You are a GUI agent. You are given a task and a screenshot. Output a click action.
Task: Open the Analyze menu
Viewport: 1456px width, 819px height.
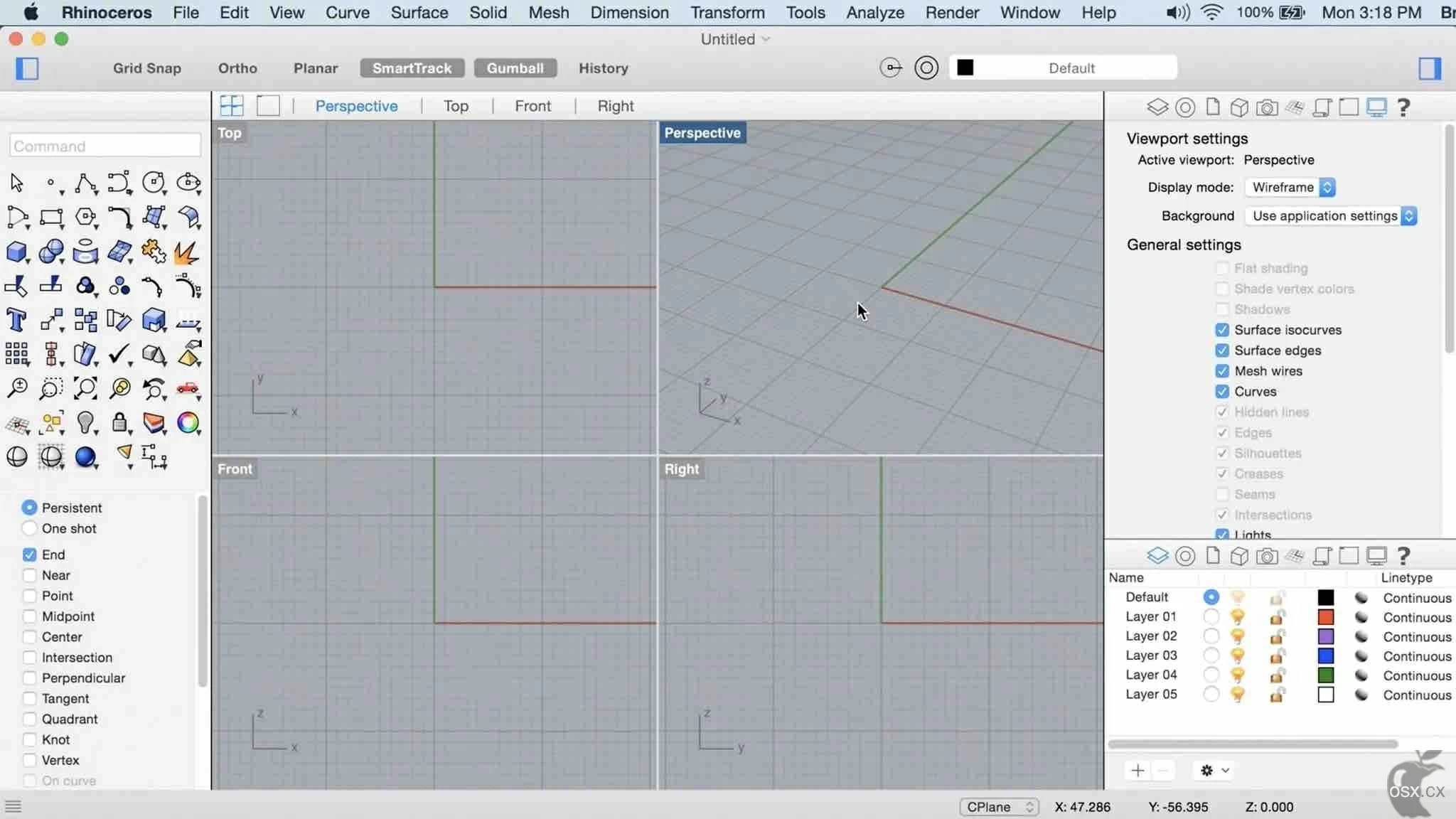pos(875,12)
